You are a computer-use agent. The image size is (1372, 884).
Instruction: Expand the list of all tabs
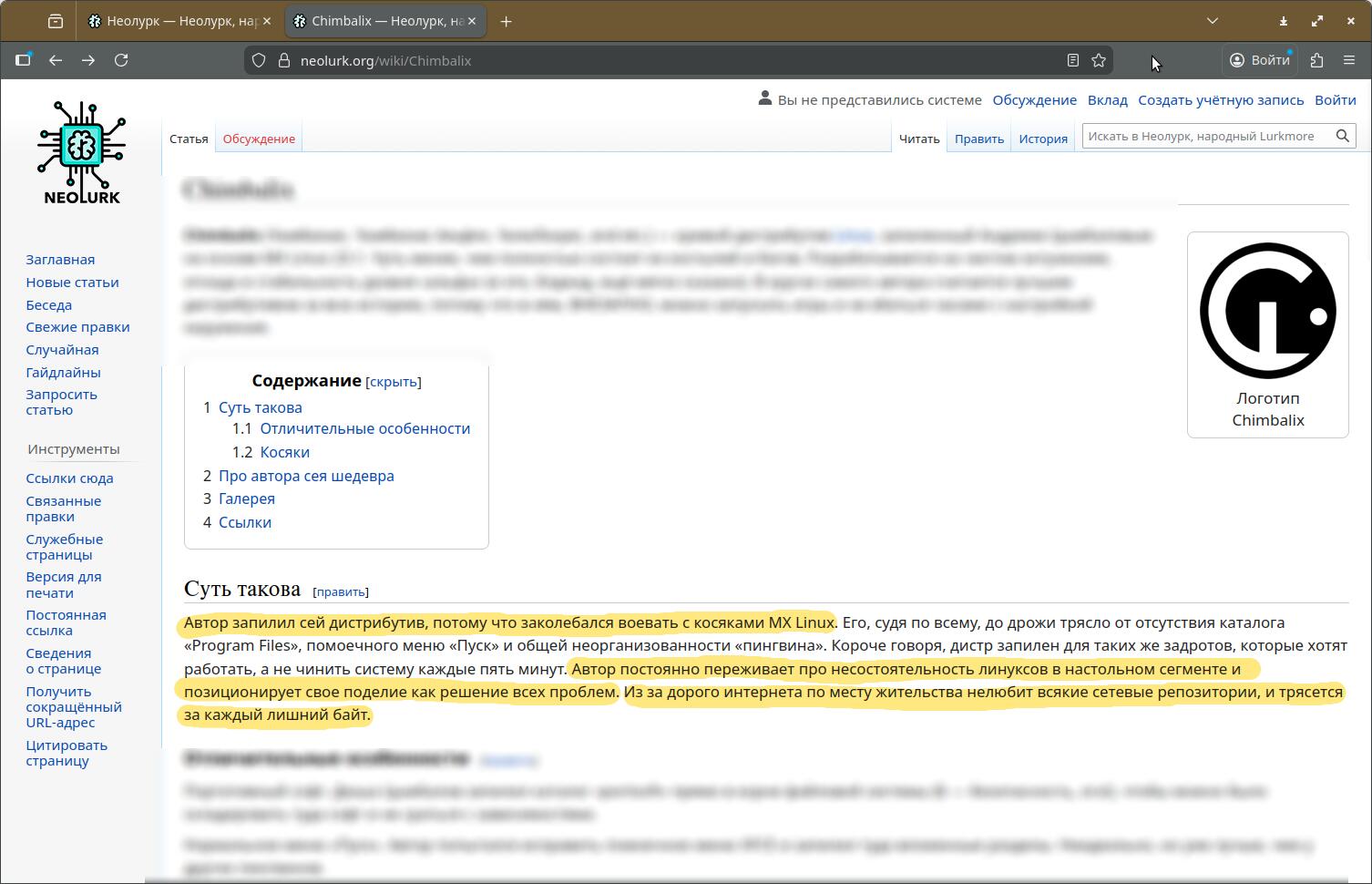pos(1213,21)
